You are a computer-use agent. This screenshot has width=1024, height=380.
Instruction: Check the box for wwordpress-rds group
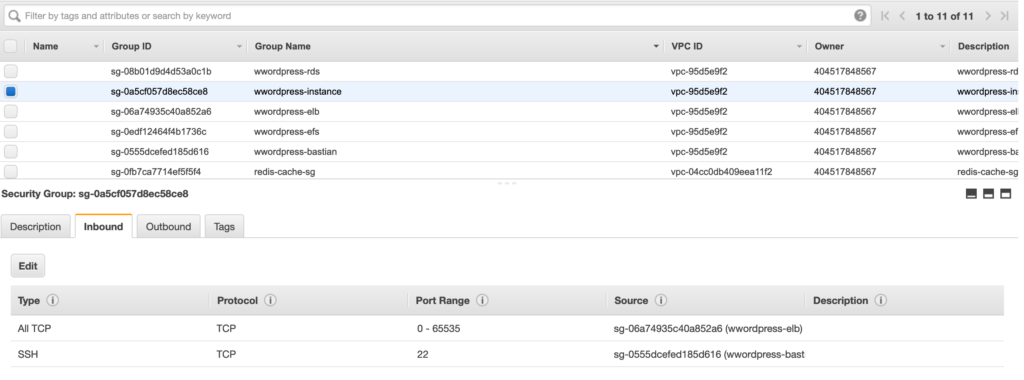pos(11,71)
